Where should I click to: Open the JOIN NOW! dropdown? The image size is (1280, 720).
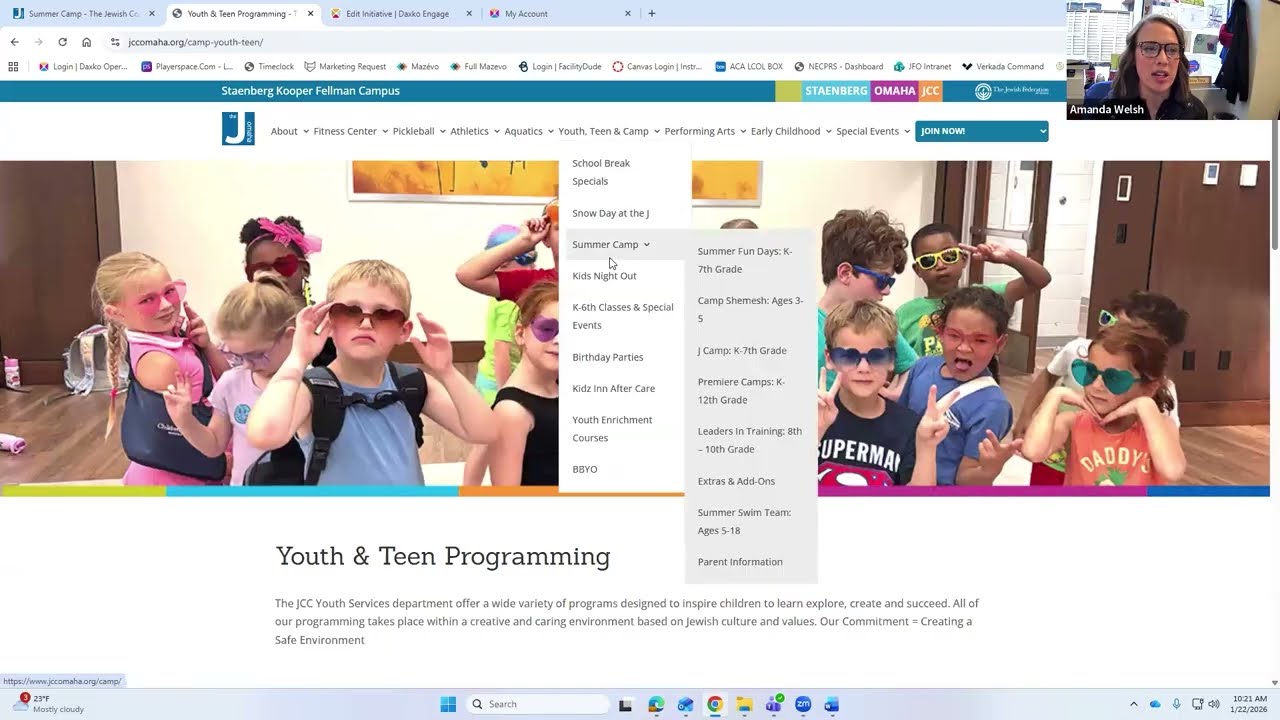pyautogui.click(x=981, y=131)
